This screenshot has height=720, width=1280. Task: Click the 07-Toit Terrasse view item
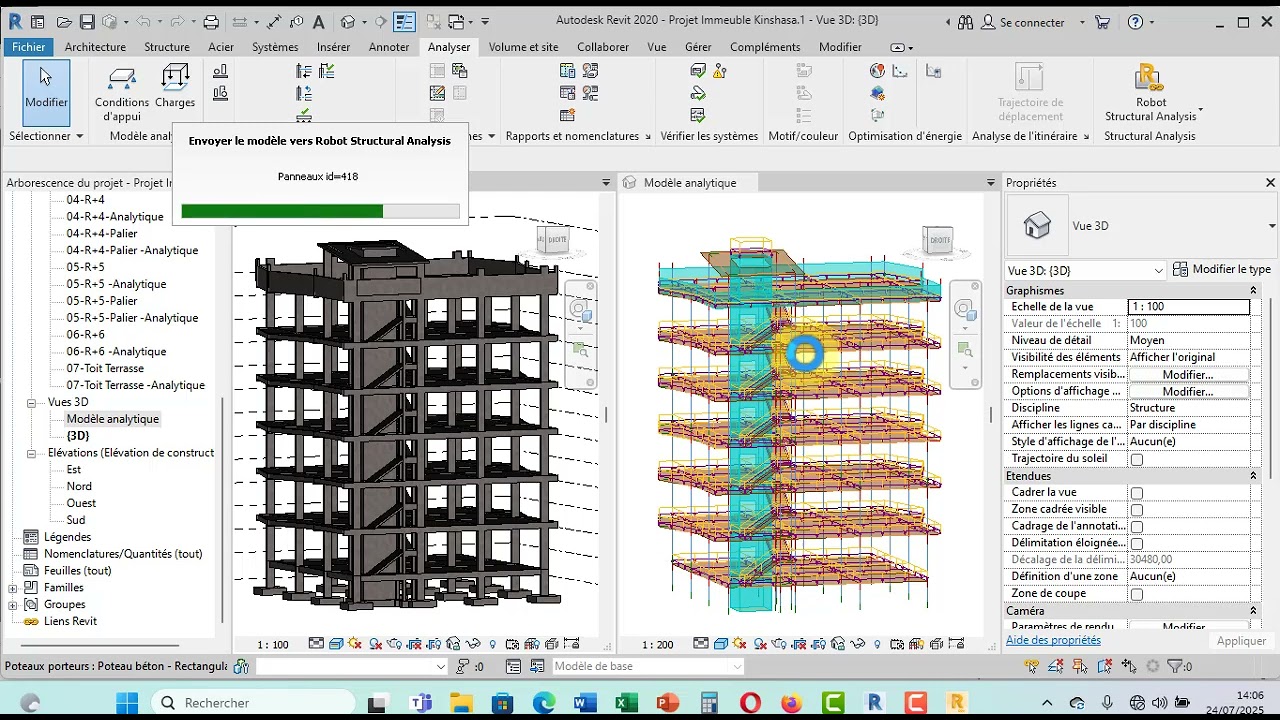pos(105,368)
